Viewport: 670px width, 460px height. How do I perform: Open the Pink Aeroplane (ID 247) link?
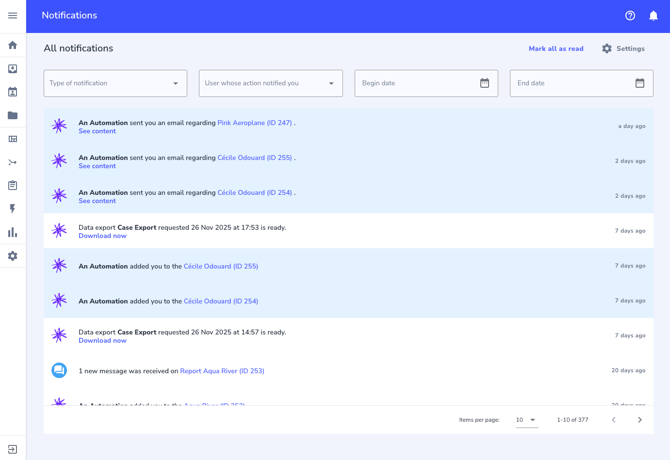(x=255, y=123)
